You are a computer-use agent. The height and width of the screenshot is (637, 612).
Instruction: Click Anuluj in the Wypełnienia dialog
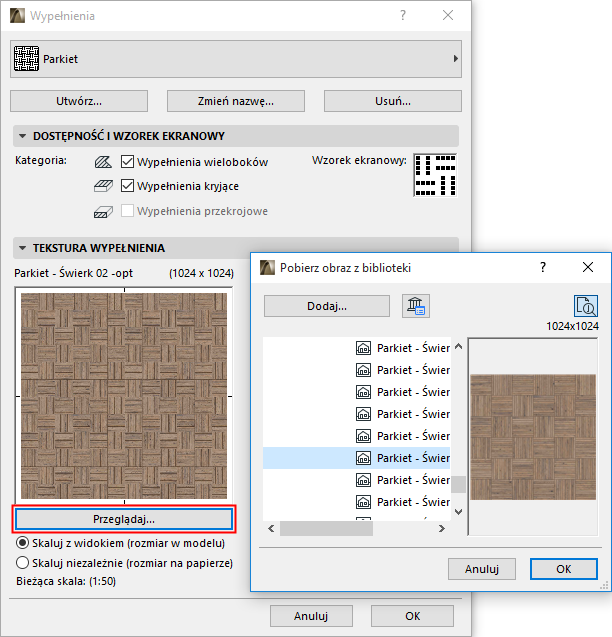[x=311, y=616]
